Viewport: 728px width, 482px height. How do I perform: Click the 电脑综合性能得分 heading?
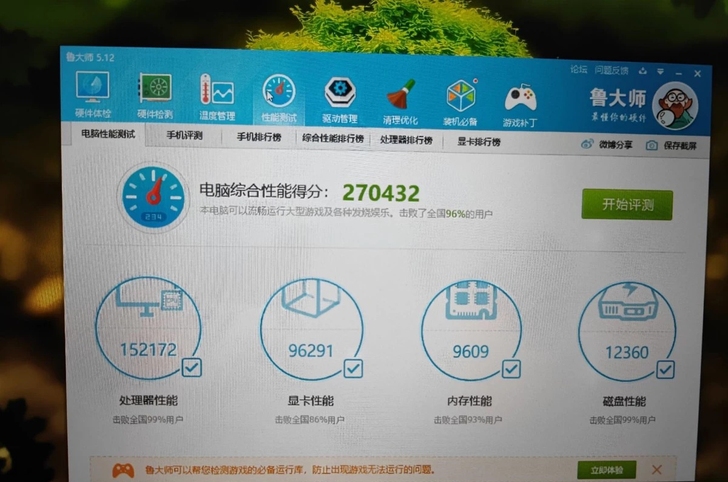coord(264,190)
